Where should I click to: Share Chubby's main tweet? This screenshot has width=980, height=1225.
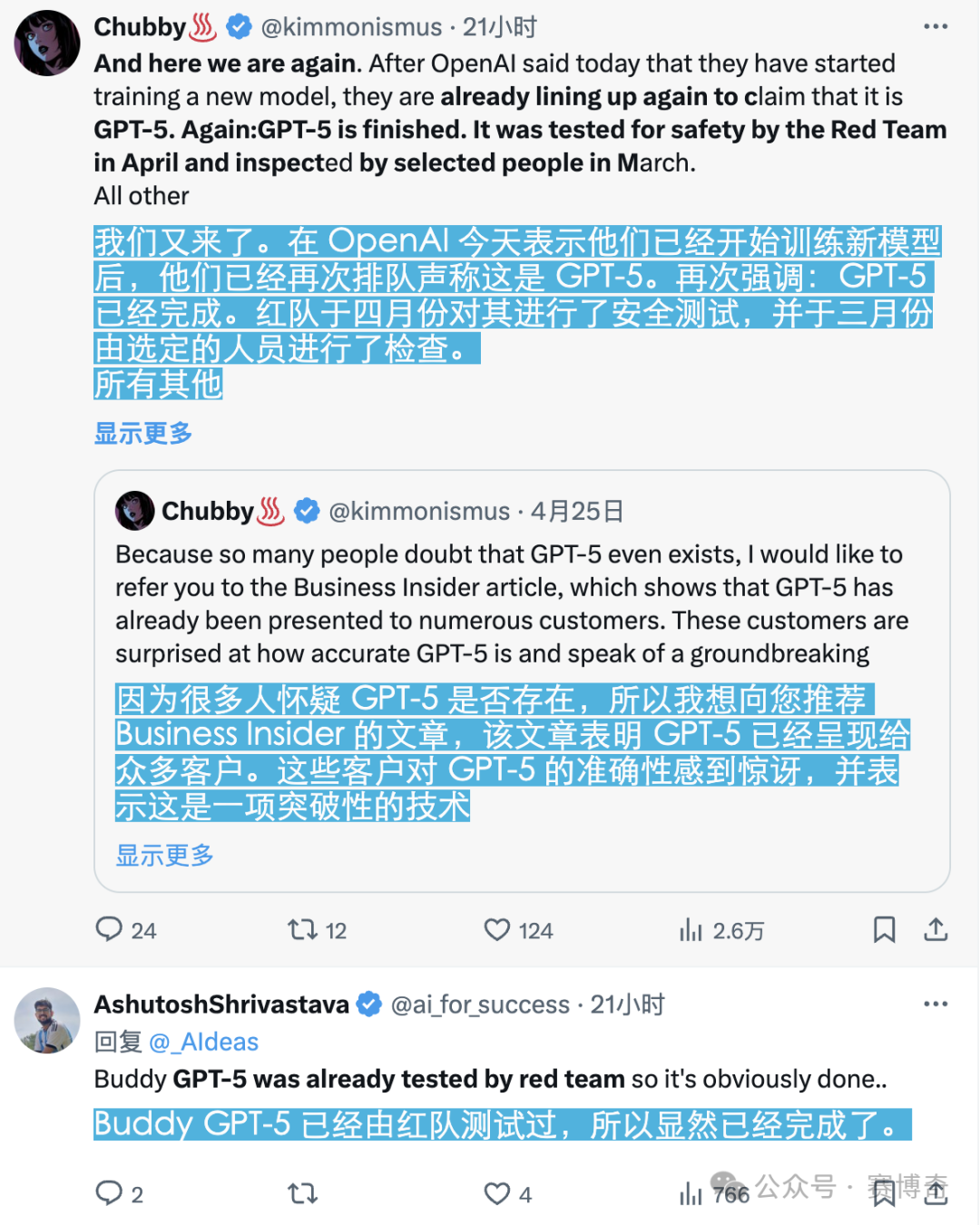(936, 929)
